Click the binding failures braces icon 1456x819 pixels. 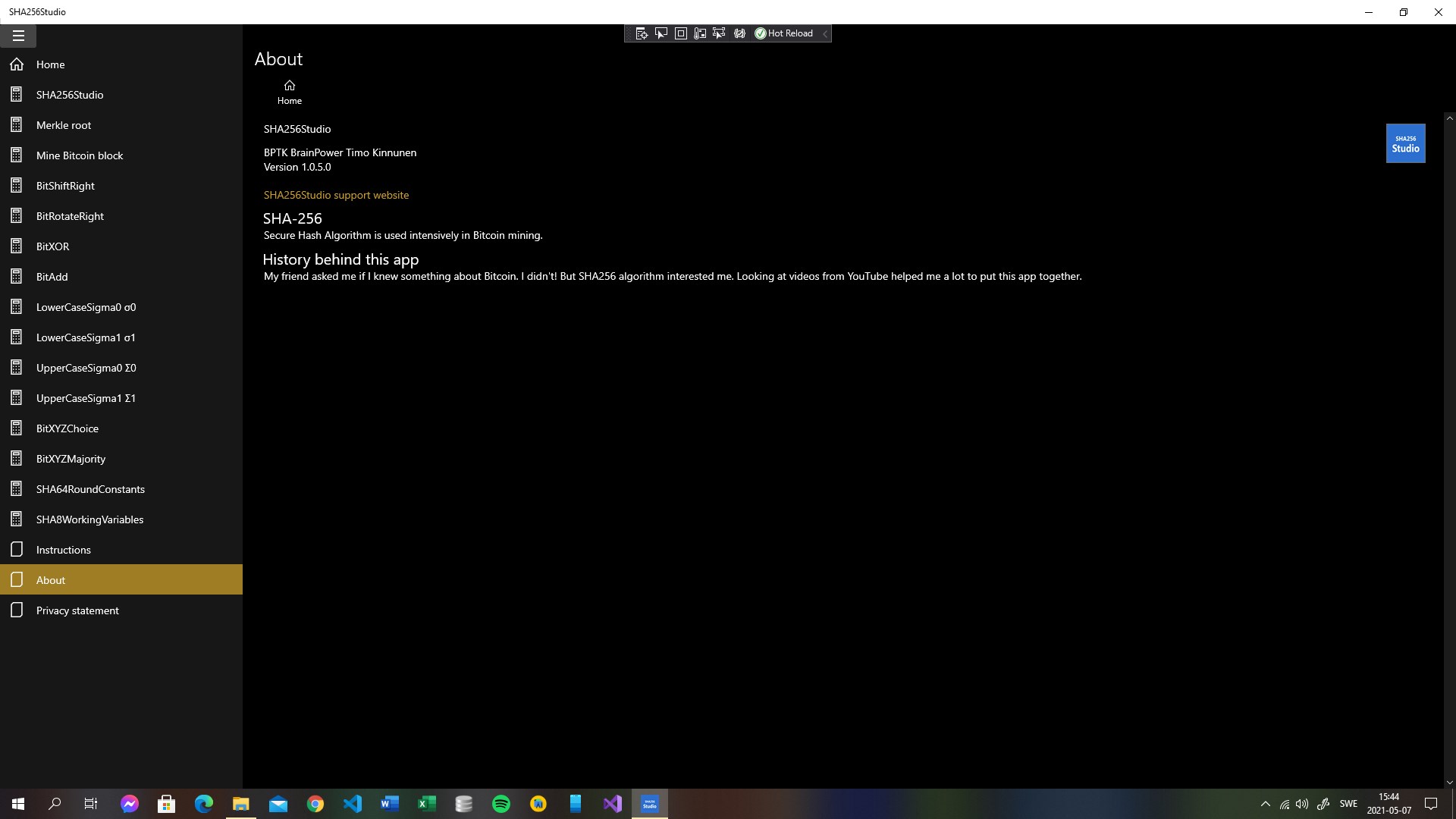coord(739,33)
